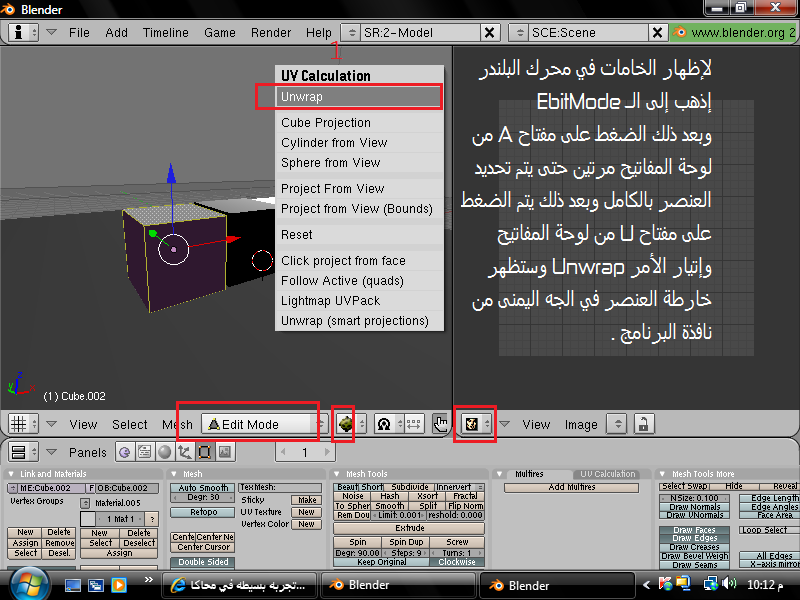Click the material color swatch
This screenshot has width=800, height=600.
coord(88,519)
